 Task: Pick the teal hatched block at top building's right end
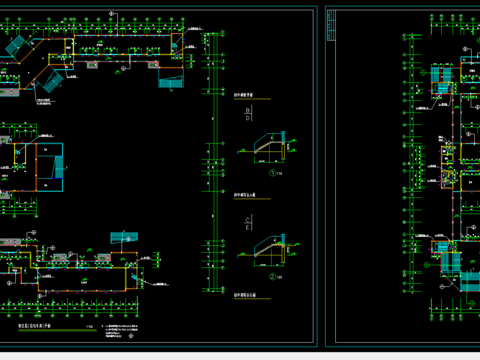click(x=171, y=82)
